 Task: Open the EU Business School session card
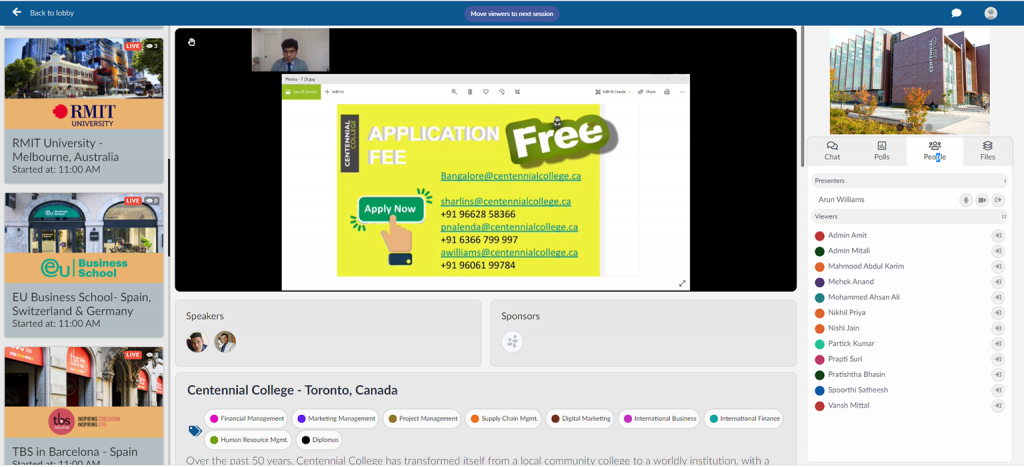pos(84,265)
